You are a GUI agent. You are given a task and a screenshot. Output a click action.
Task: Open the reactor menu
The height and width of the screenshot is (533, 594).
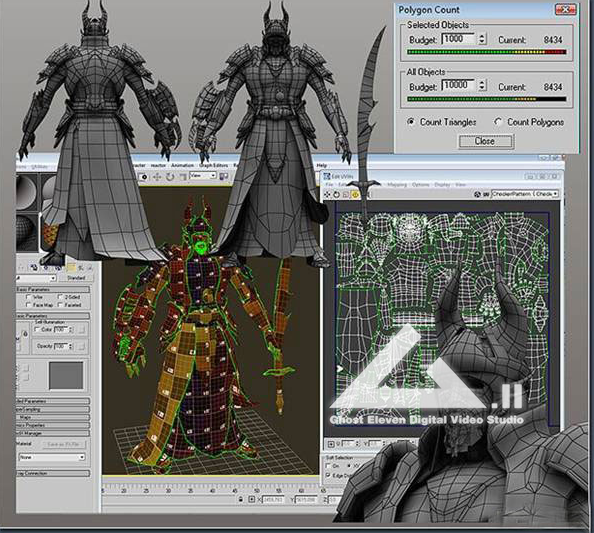[158, 165]
